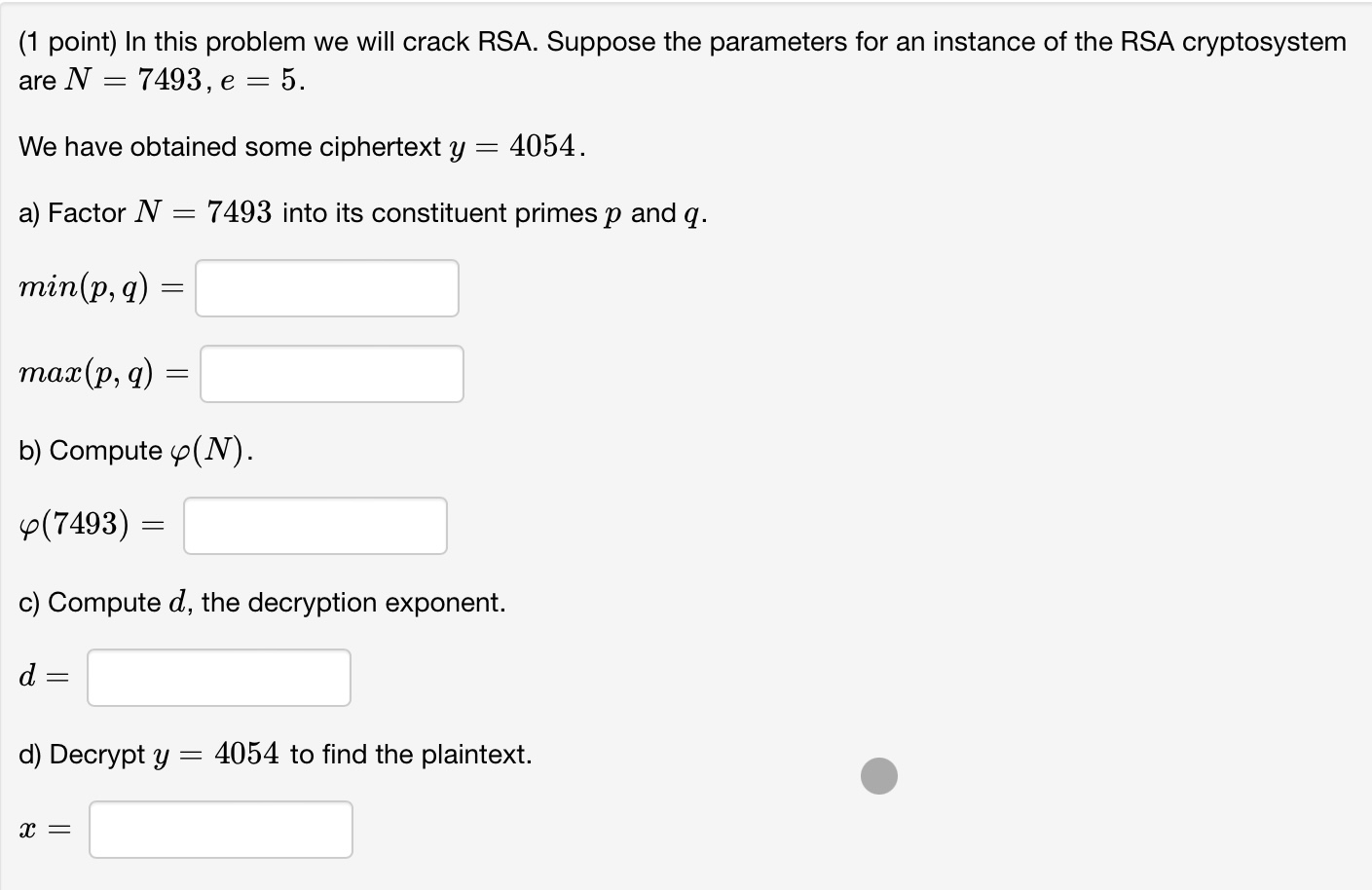
Task: Select the answer field under part d
Action: tap(220, 829)
